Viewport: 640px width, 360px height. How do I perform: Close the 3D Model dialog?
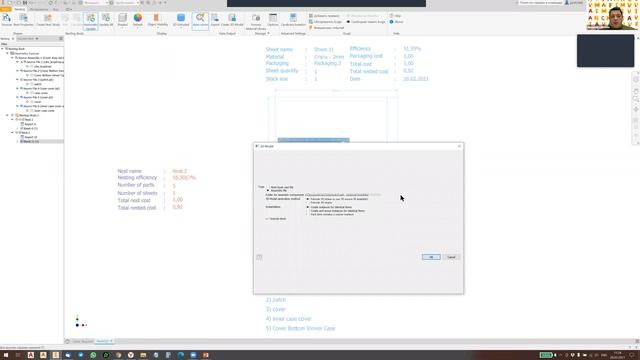point(459,146)
